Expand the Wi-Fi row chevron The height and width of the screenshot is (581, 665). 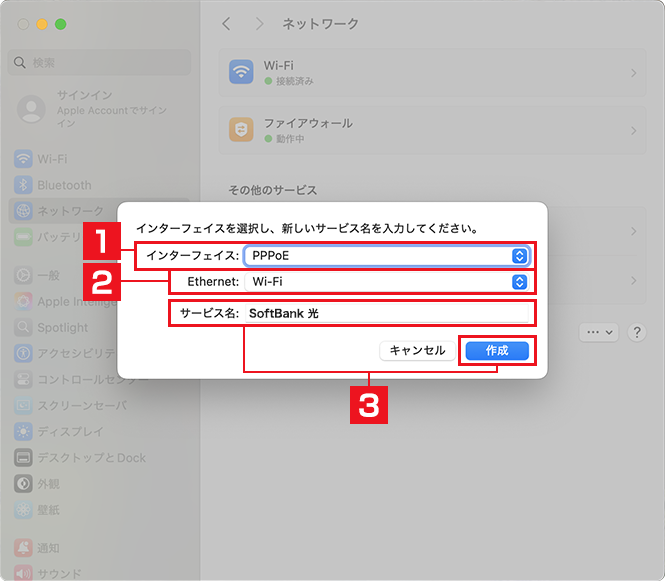(634, 73)
